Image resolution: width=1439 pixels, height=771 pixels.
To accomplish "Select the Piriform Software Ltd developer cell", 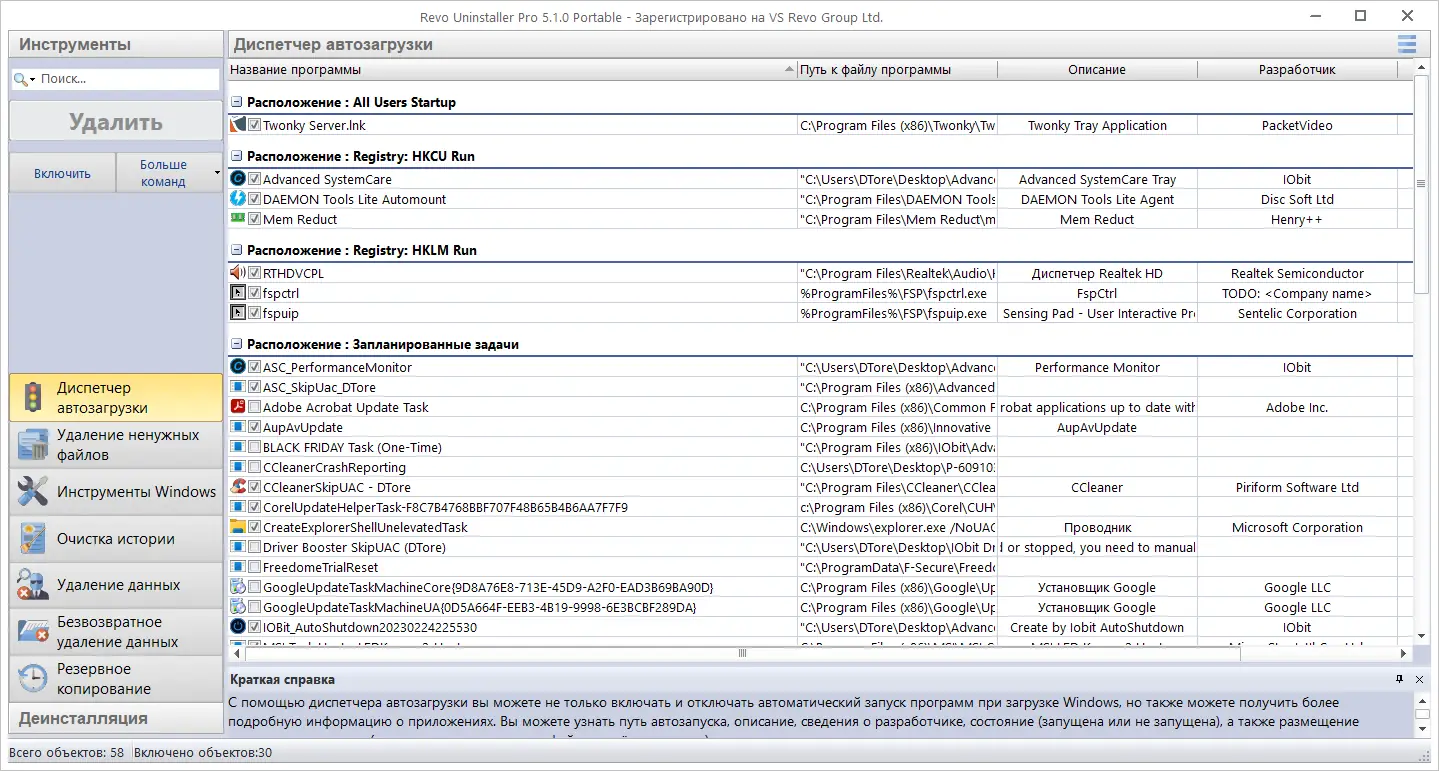I will click(x=1297, y=487).
